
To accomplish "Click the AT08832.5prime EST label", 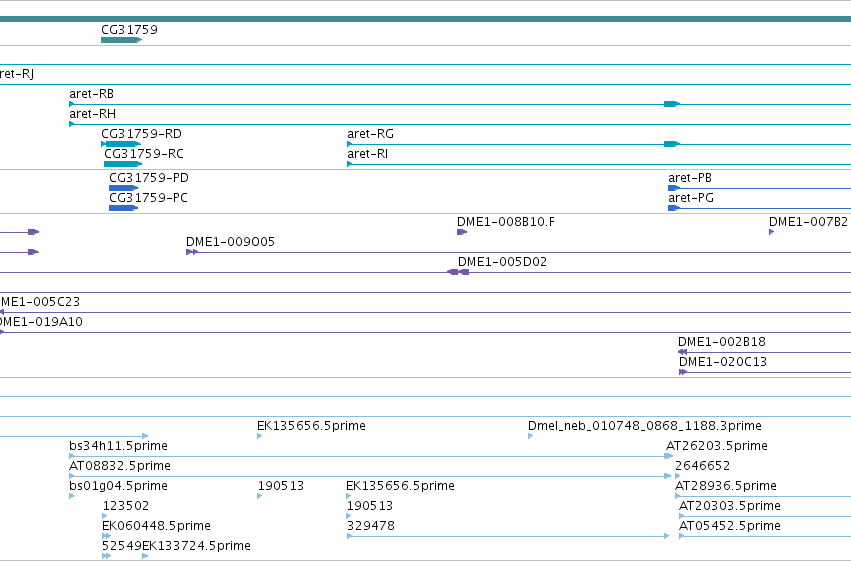I will 120,466.
